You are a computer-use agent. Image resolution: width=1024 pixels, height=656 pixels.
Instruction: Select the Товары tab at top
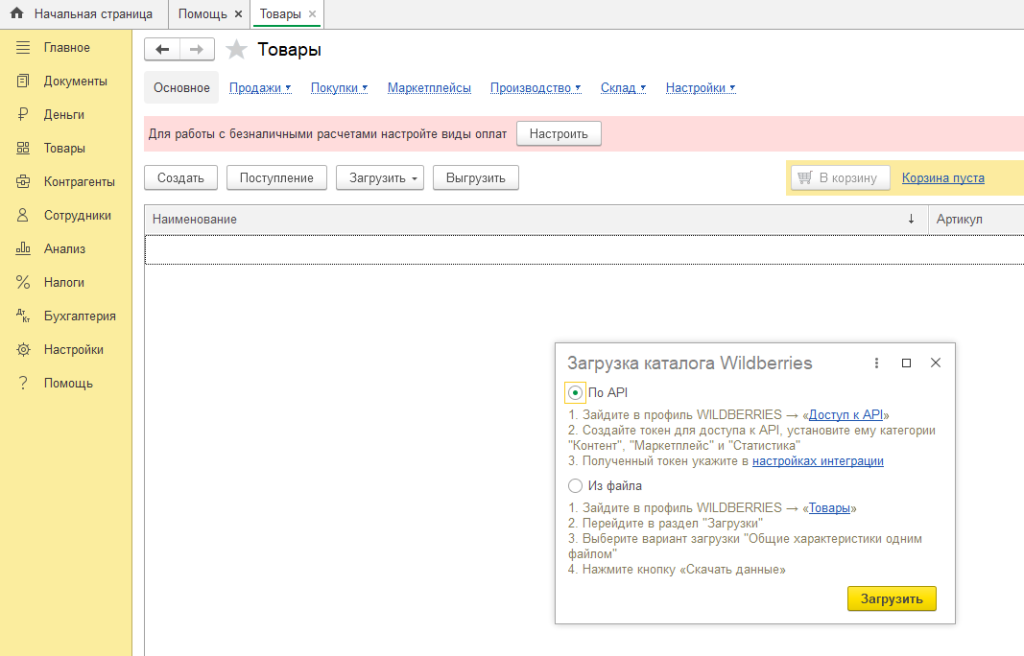click(280, 14)
